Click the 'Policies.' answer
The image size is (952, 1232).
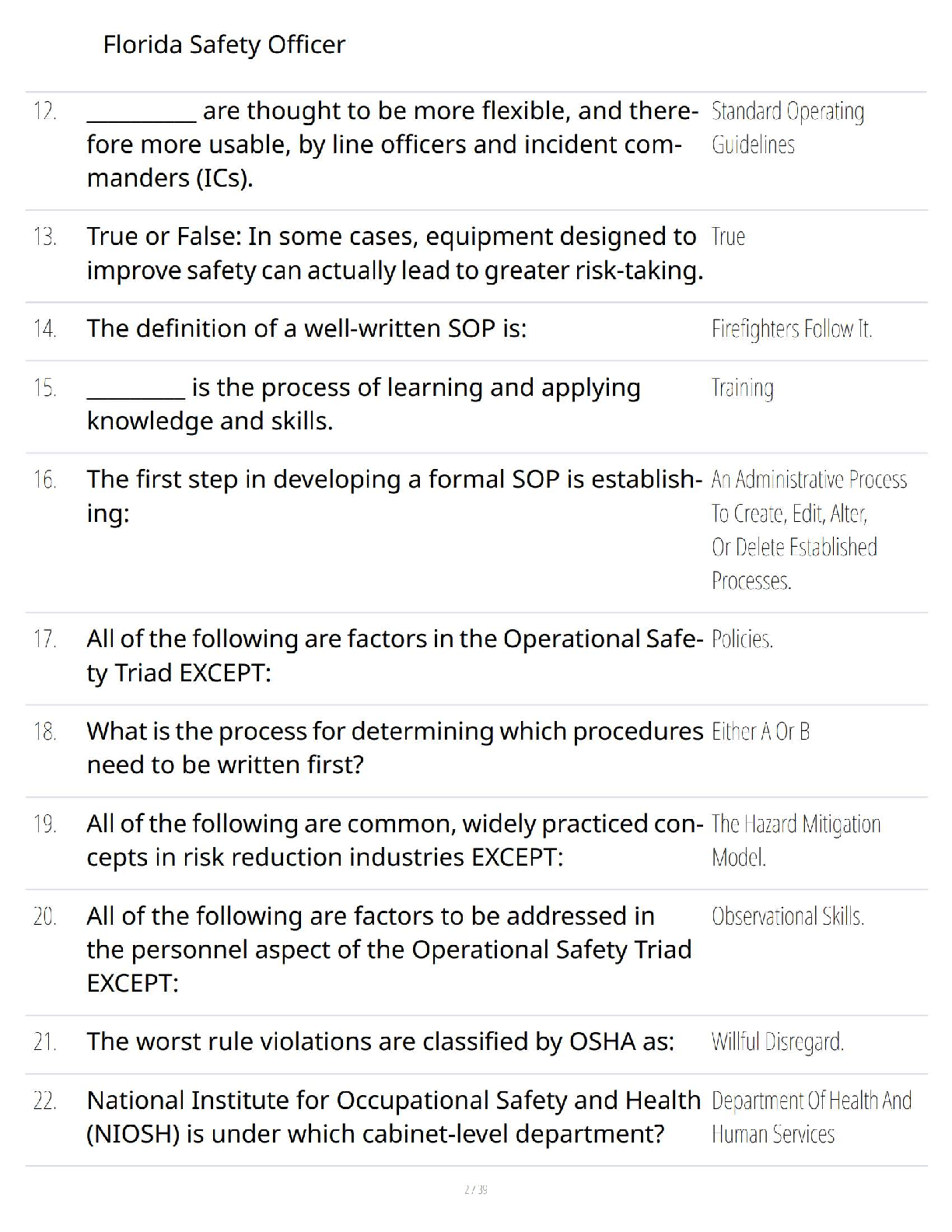point(742,639)
